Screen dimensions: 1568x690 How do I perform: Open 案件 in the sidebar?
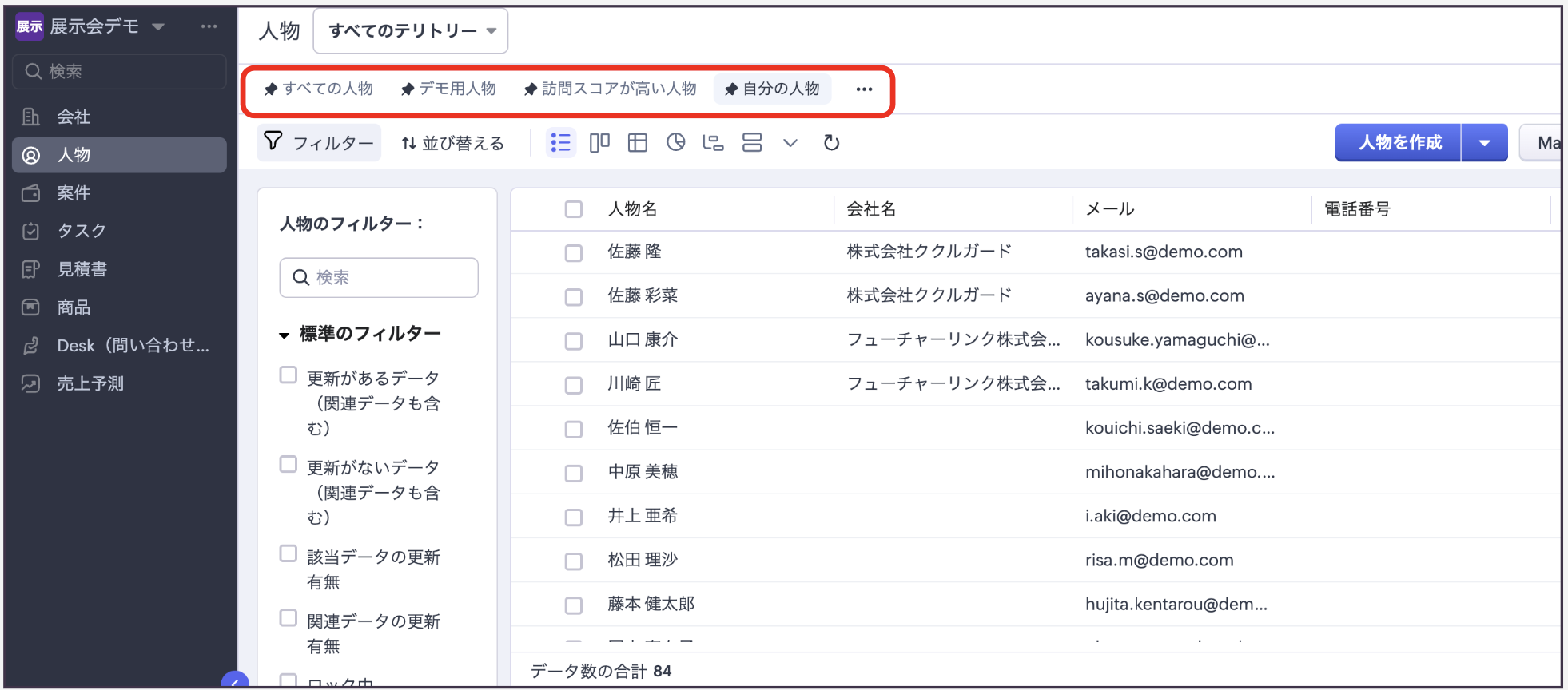pyautogui.click(x=74, y=192)
